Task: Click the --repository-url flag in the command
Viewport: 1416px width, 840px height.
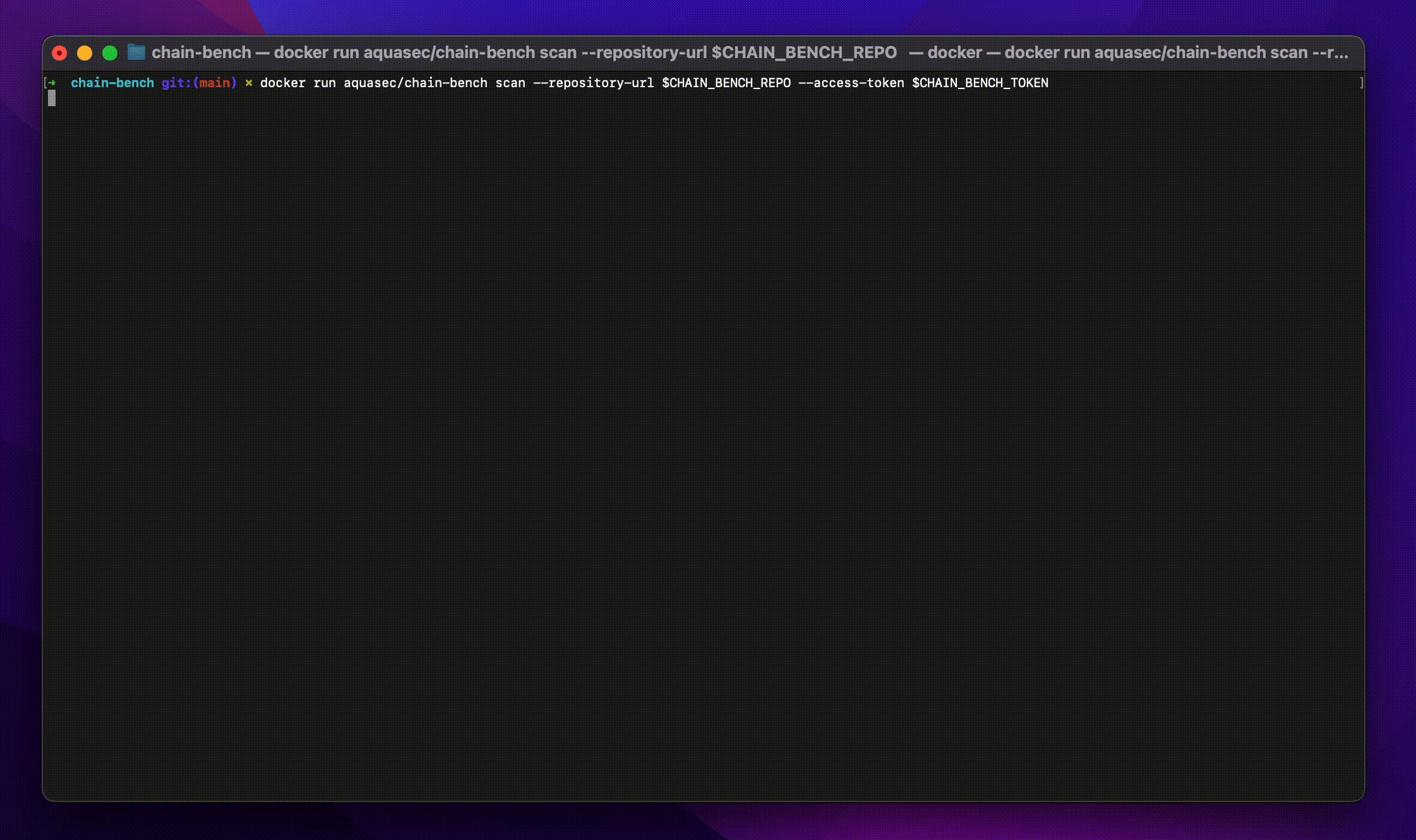Action: tap(593, 83)
